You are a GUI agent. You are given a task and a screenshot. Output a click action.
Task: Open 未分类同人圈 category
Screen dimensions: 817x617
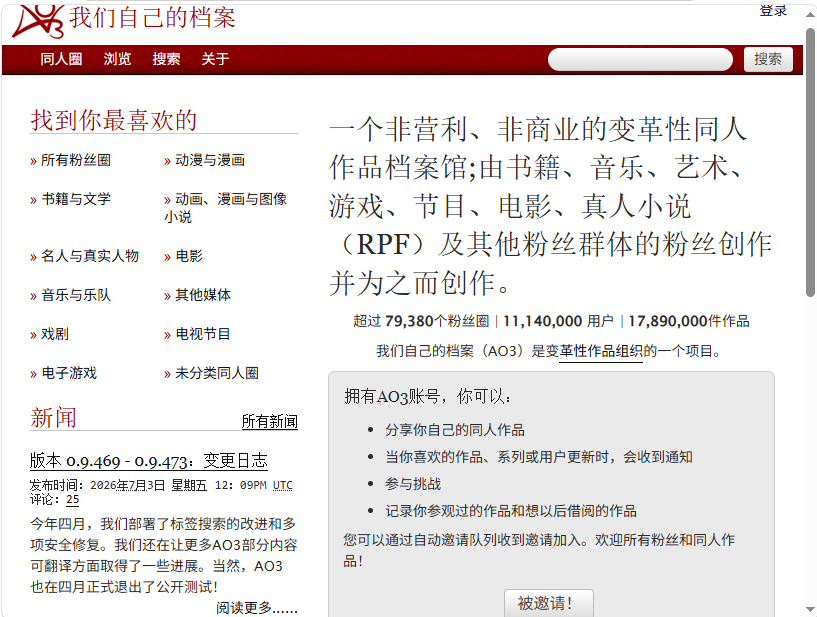tap(217, 373)
